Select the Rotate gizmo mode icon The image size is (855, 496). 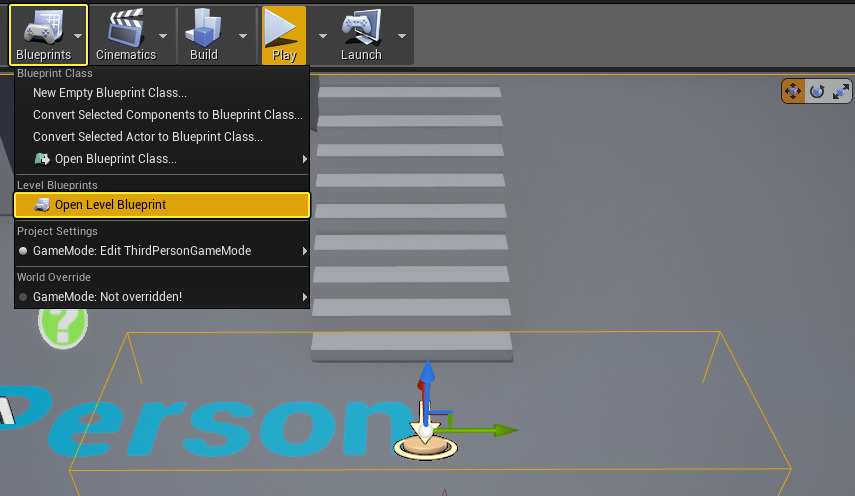tap(817, 91)
